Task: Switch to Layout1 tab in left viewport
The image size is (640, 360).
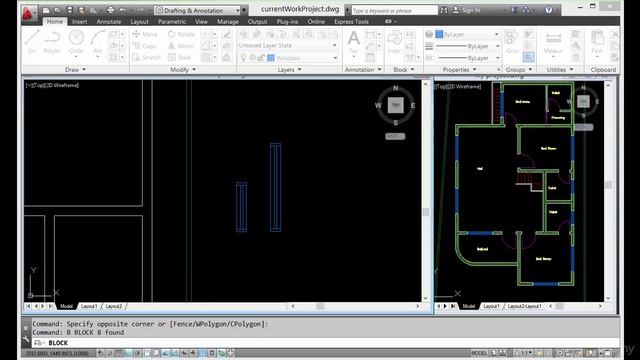Action: pos(89,306)
